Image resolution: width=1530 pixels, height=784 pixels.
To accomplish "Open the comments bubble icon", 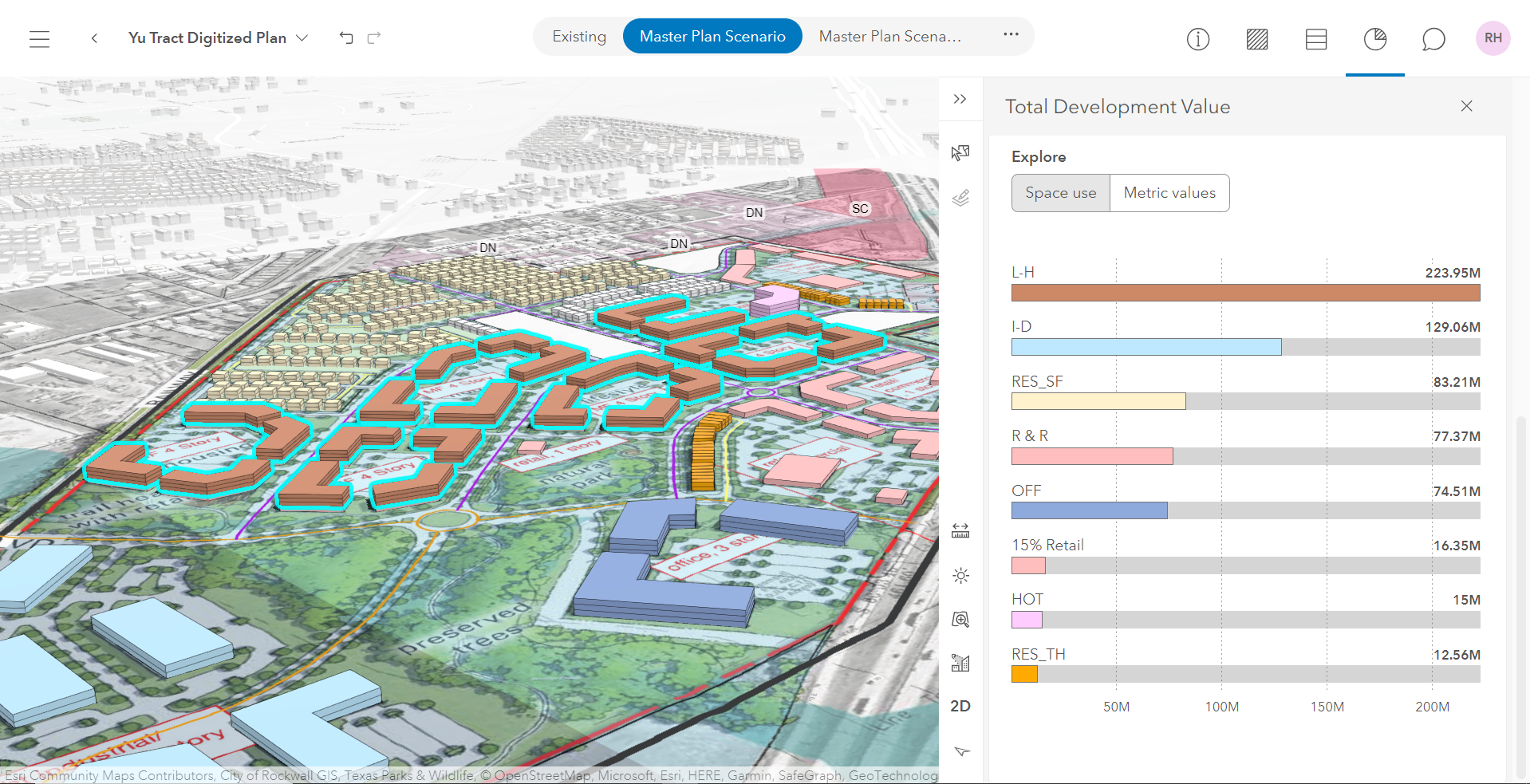I will click(1433, 38).
